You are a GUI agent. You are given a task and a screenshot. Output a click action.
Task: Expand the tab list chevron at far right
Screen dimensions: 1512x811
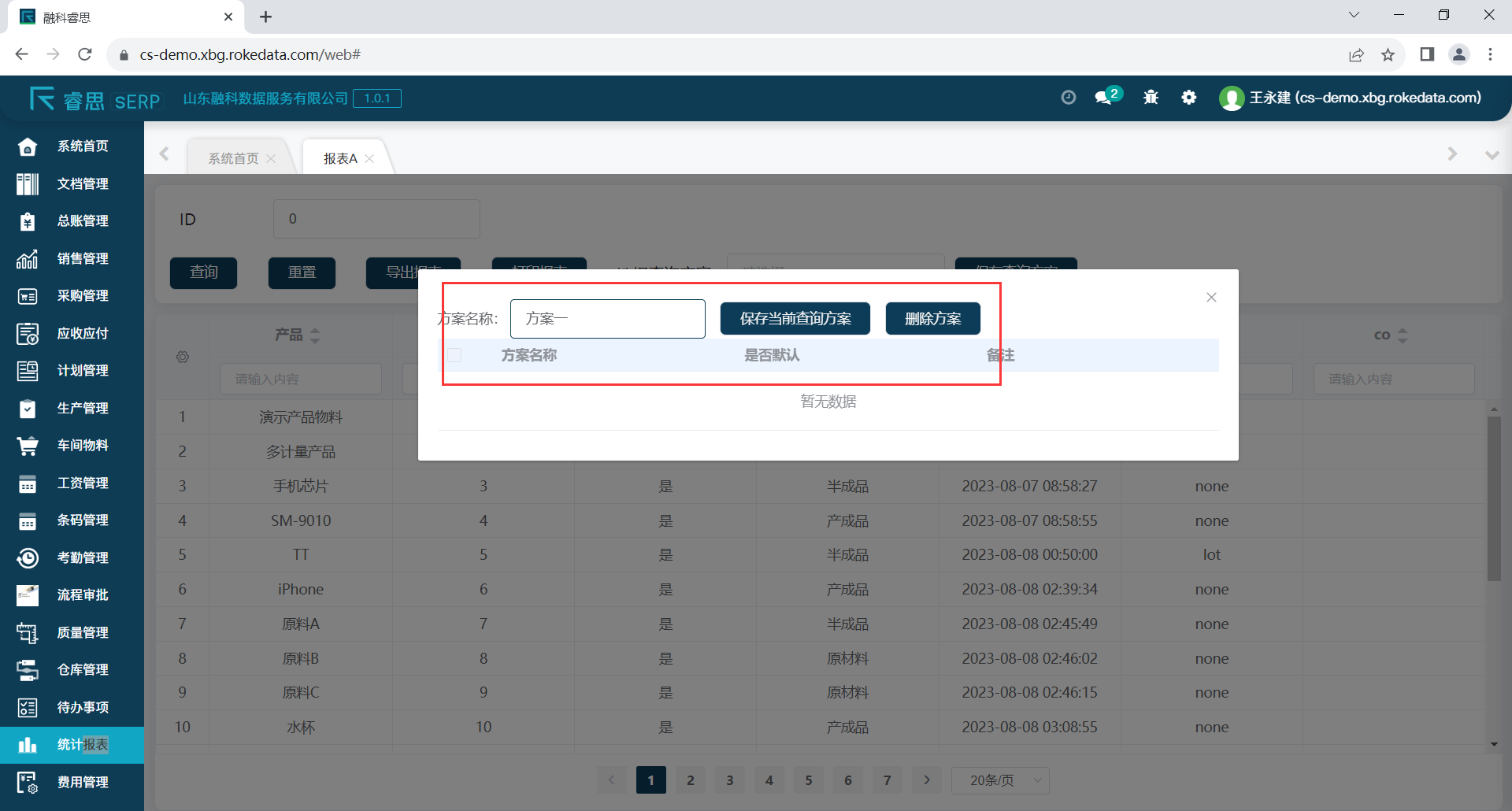(x=1492, y=155)
